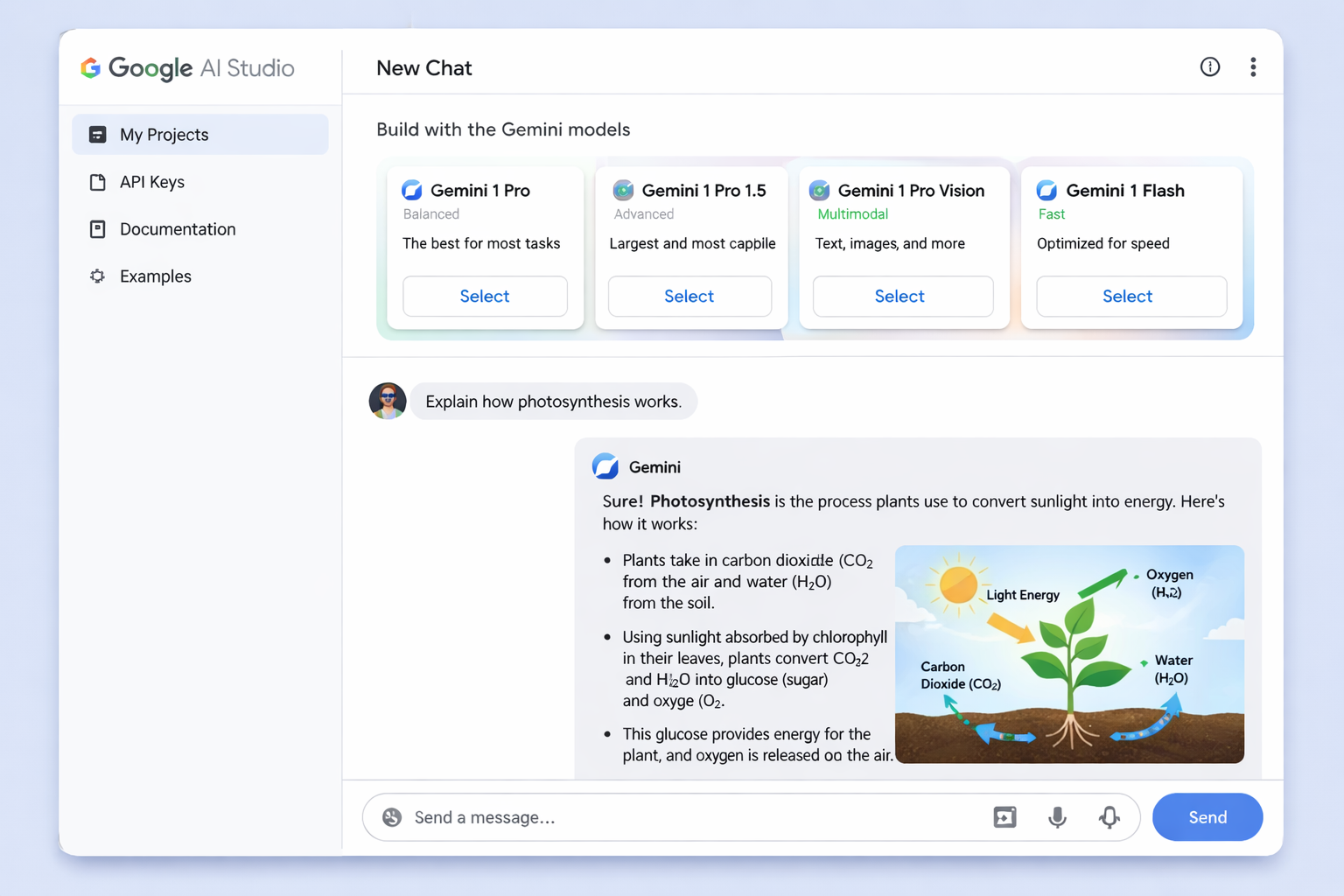This screenshot has height=896, width=1344.
Task: Select the Gemini 1 Pro 1.5 model
Action: (689, 297)
